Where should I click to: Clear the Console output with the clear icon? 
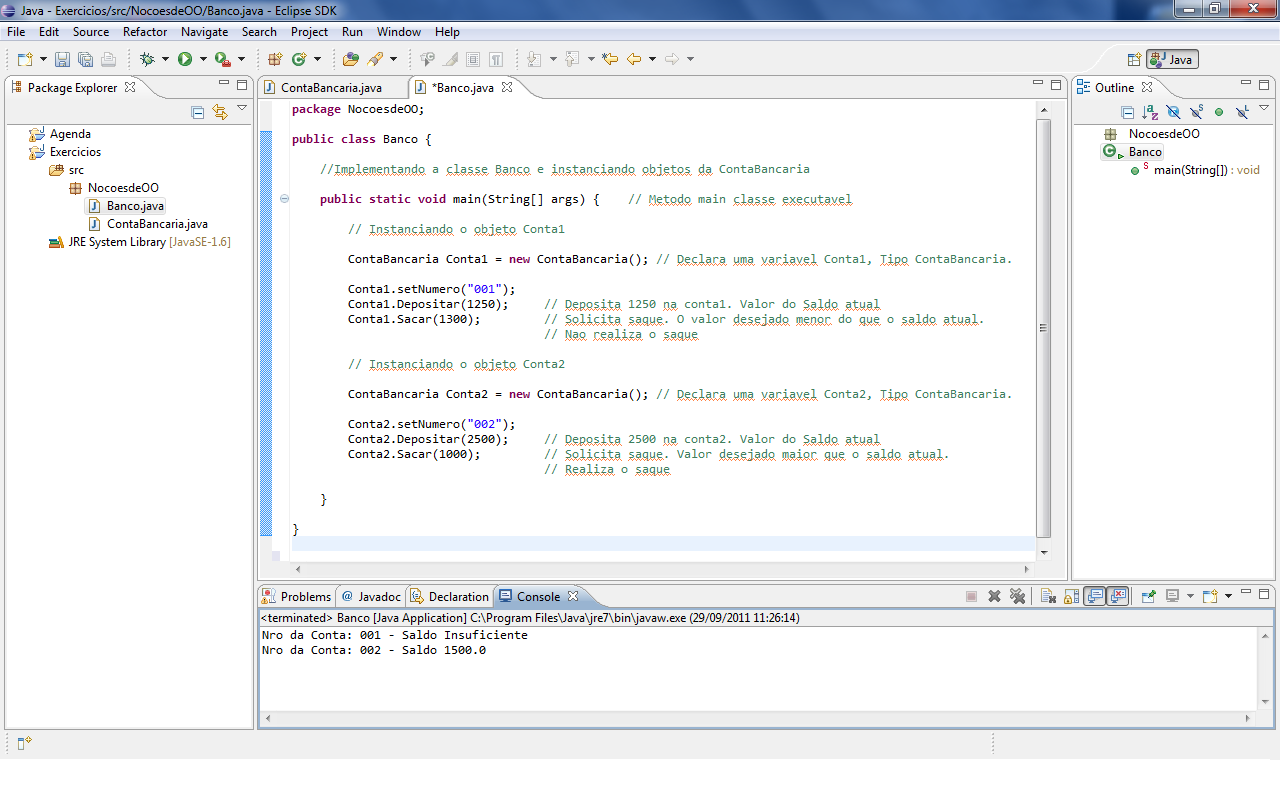pyautogui.click(x=1046, y=596)
